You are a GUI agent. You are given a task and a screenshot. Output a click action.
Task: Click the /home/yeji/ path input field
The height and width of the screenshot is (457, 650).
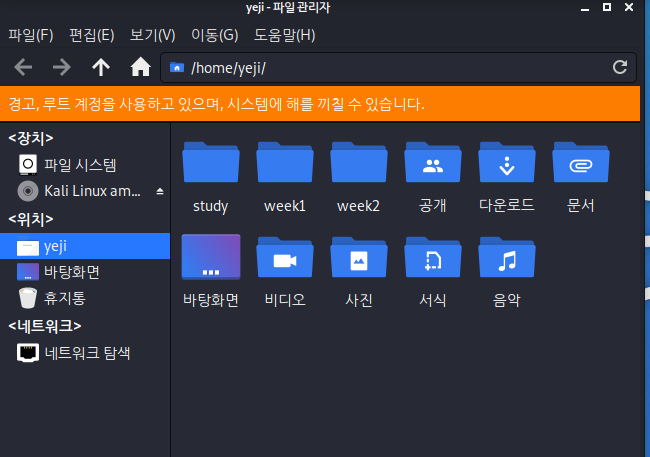coord(398,68)
